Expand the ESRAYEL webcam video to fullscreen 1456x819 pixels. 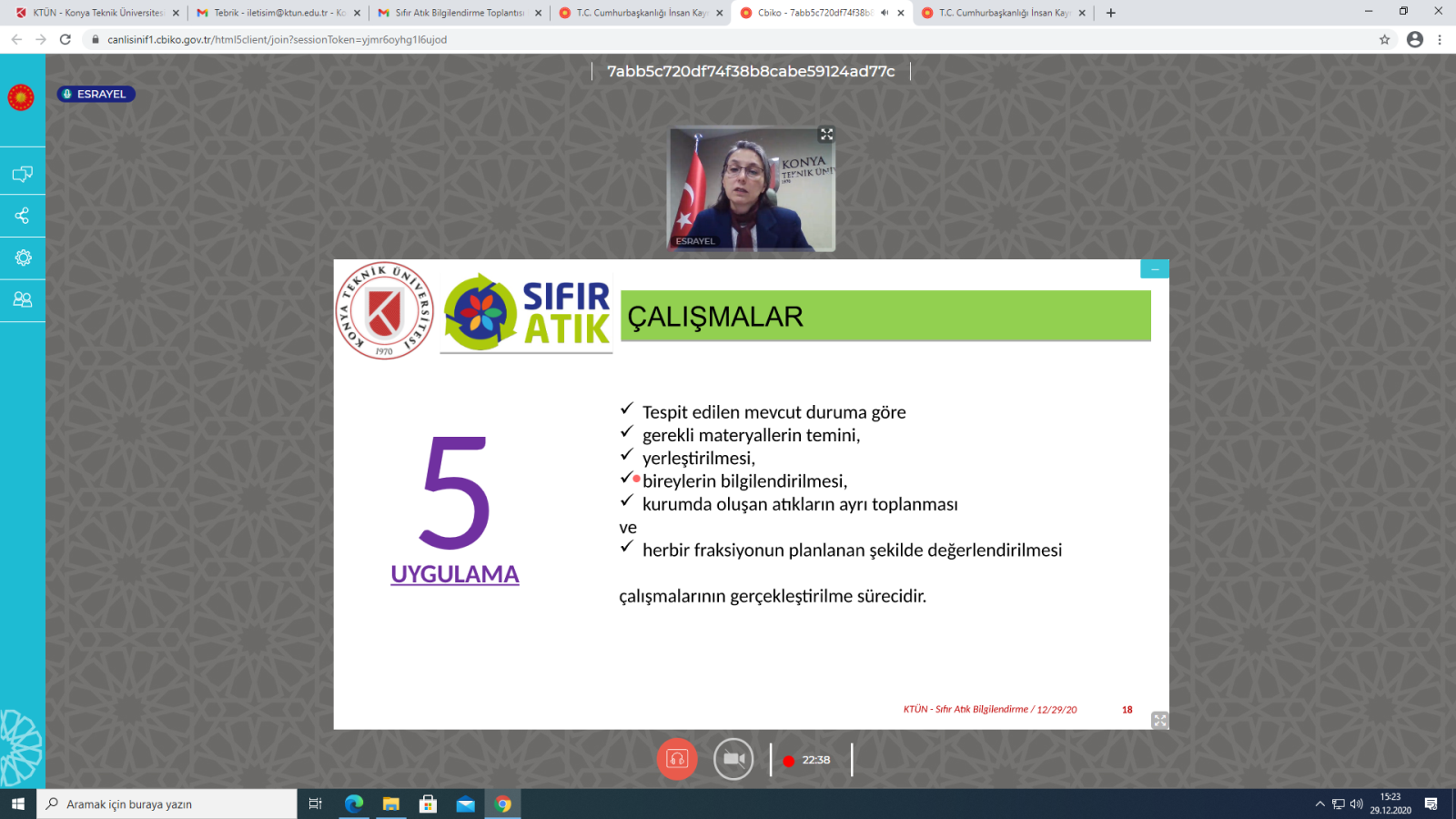pyautogui.click(x=826, y=135)
